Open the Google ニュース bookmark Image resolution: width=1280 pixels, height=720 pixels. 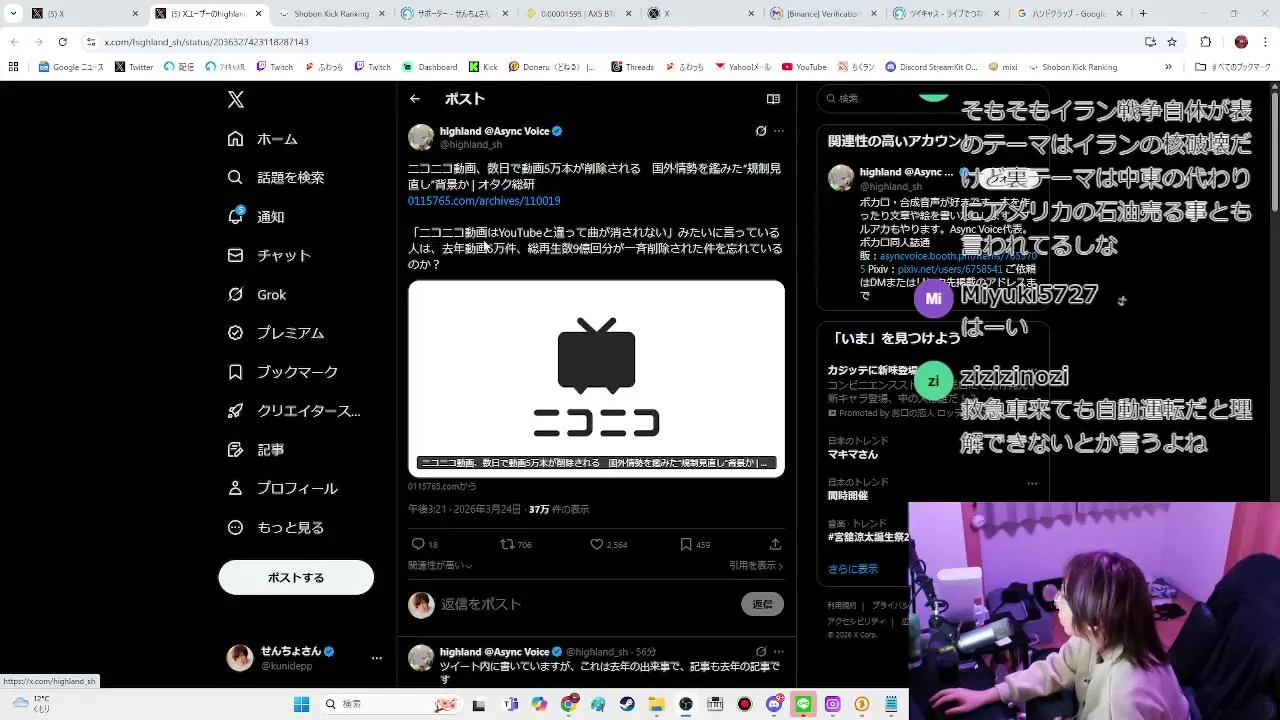click(x=71, y=67)
